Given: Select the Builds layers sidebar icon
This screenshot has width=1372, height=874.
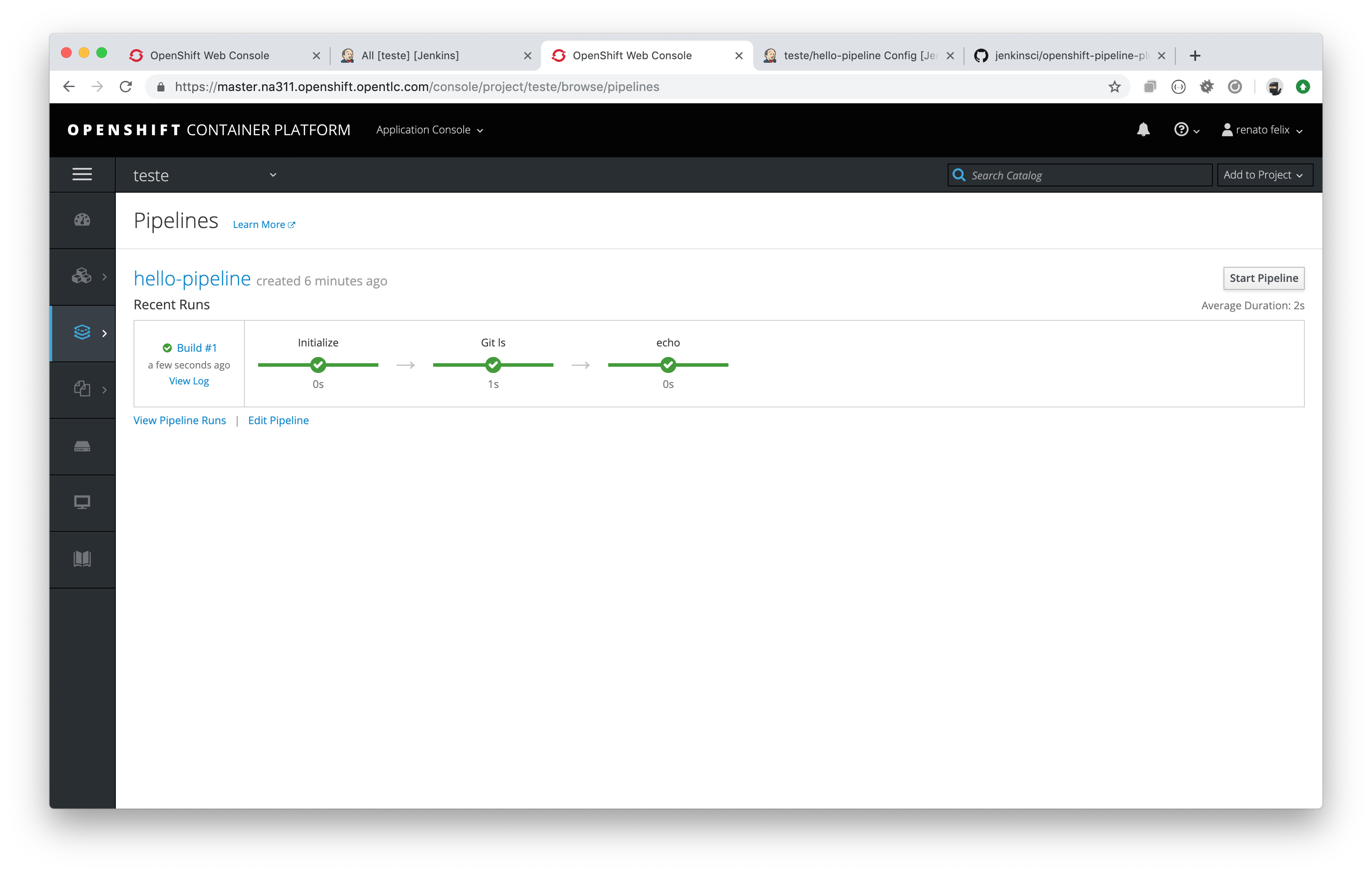Looking at the screenshot, I should (82, 333).
